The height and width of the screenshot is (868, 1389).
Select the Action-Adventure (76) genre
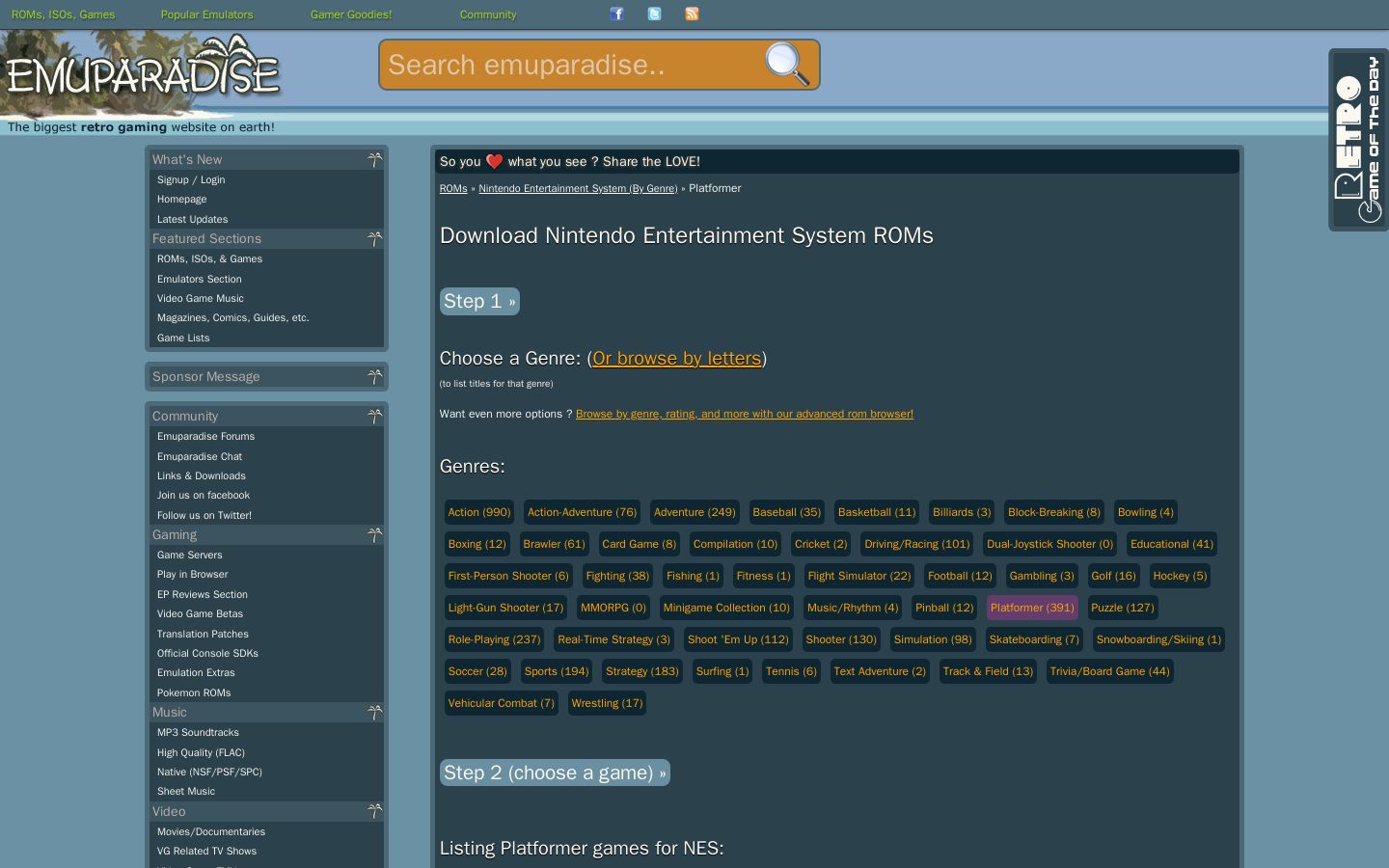(x=583, y=512)
